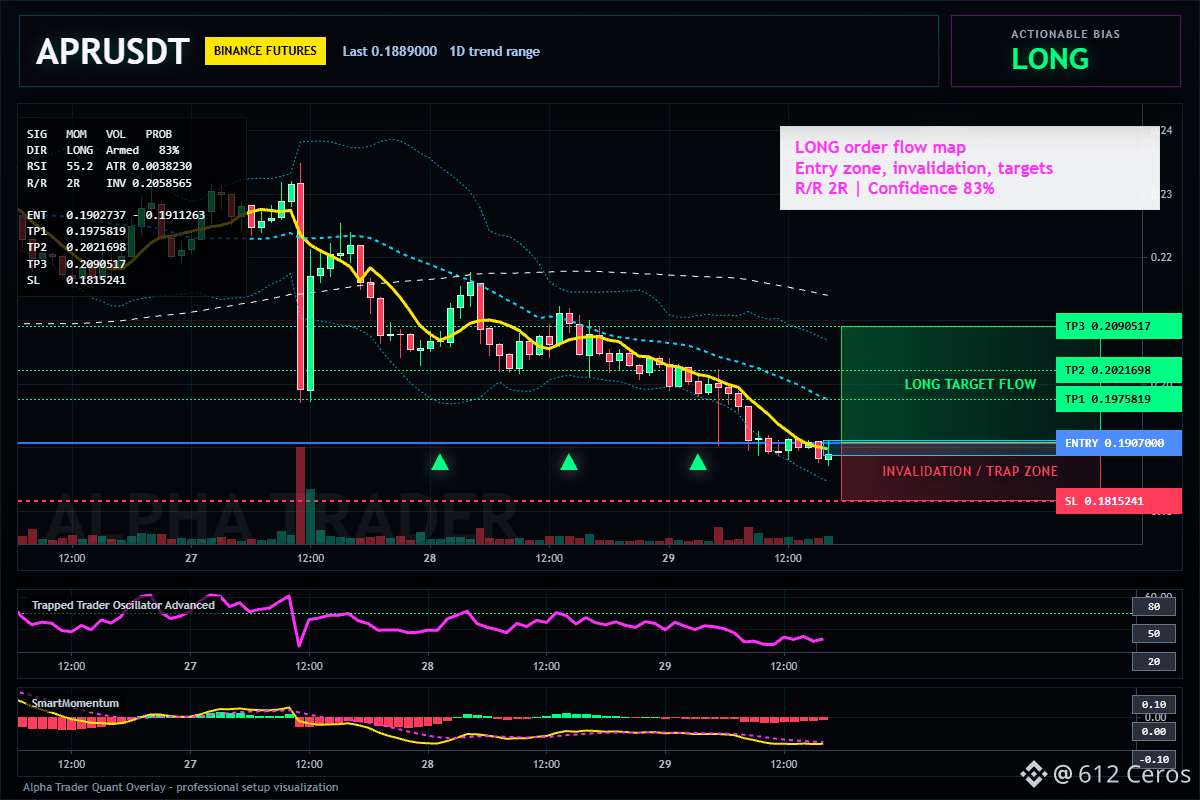Click the ACTIONABLE BIAS heading
Image resolution: width=1200 pixels, height=800 pixels.
pos(1065,34)
